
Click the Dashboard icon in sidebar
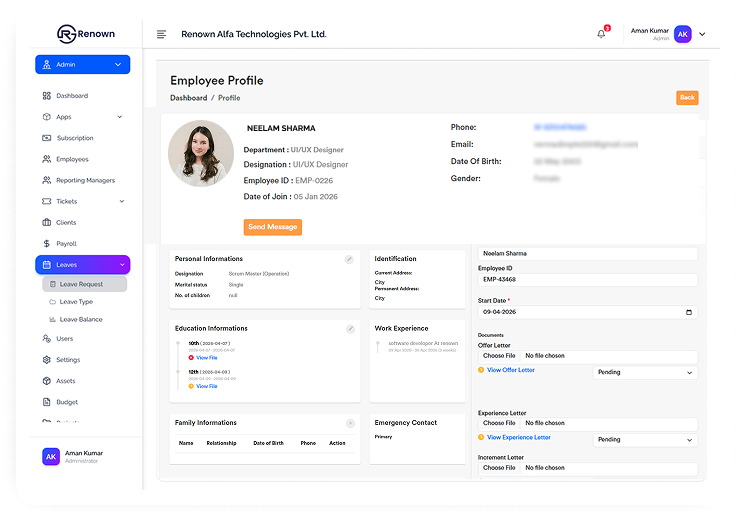[47, 96]
